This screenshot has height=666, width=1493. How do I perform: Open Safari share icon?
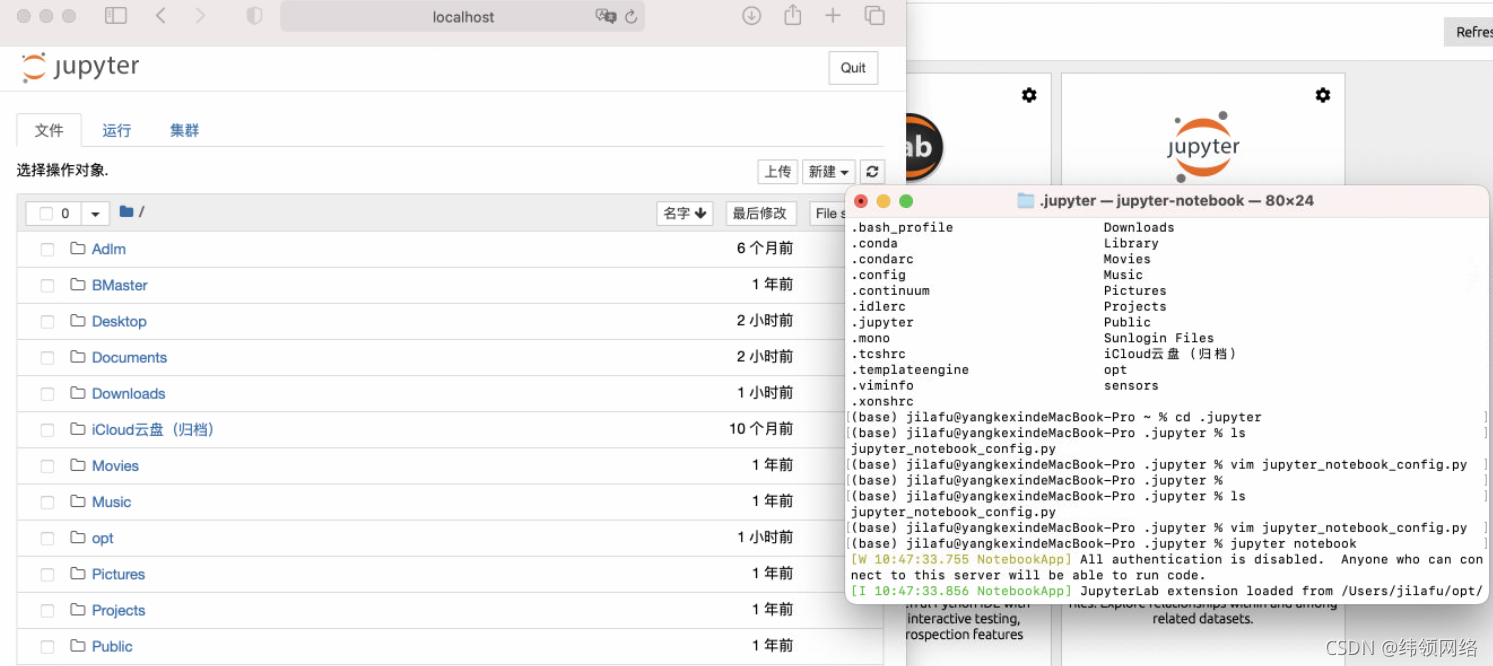793,15
